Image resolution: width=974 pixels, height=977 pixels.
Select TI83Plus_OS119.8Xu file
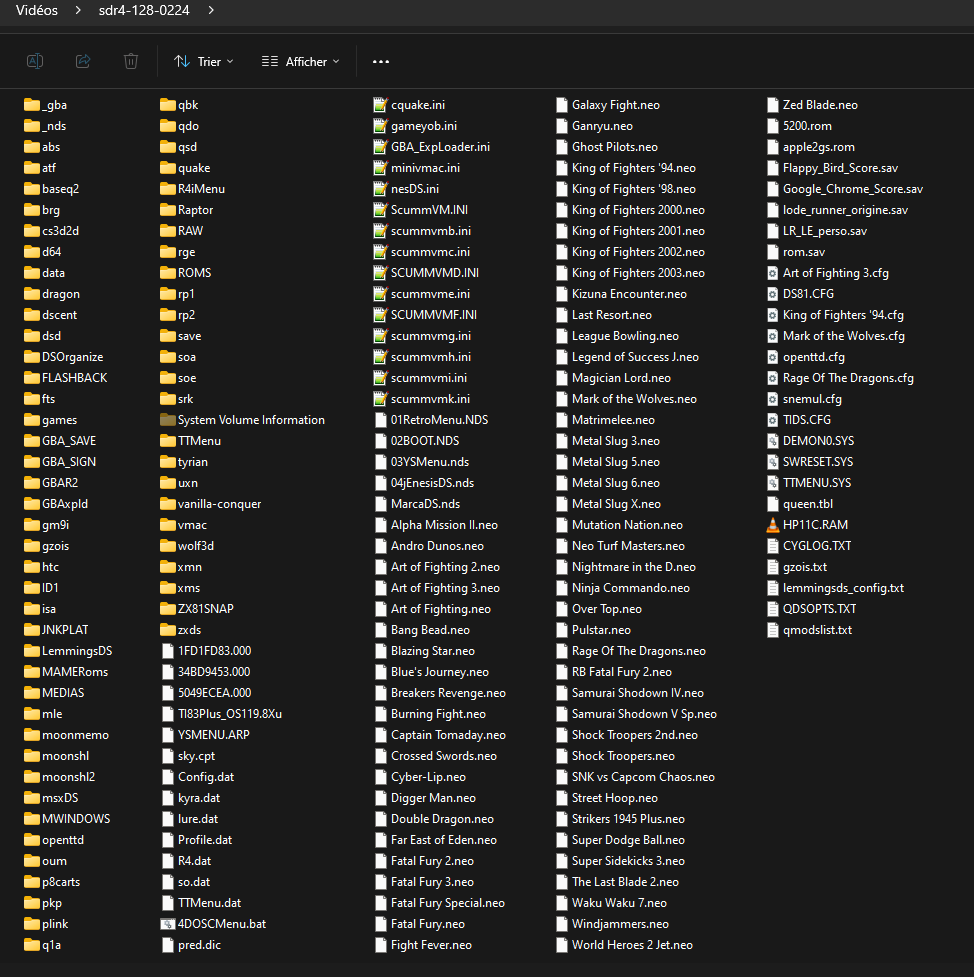click(x=221, y=714)
